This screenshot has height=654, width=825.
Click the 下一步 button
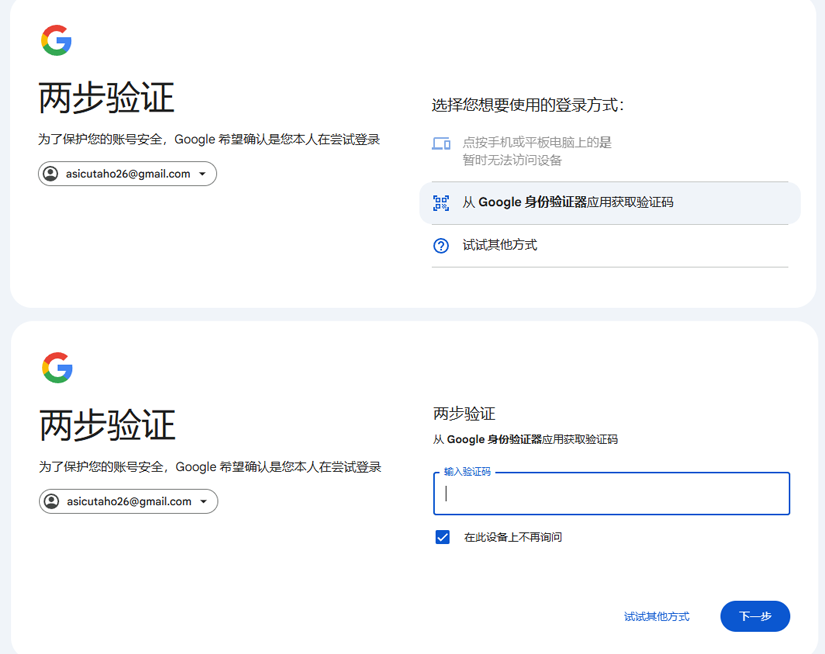point(755,616)
